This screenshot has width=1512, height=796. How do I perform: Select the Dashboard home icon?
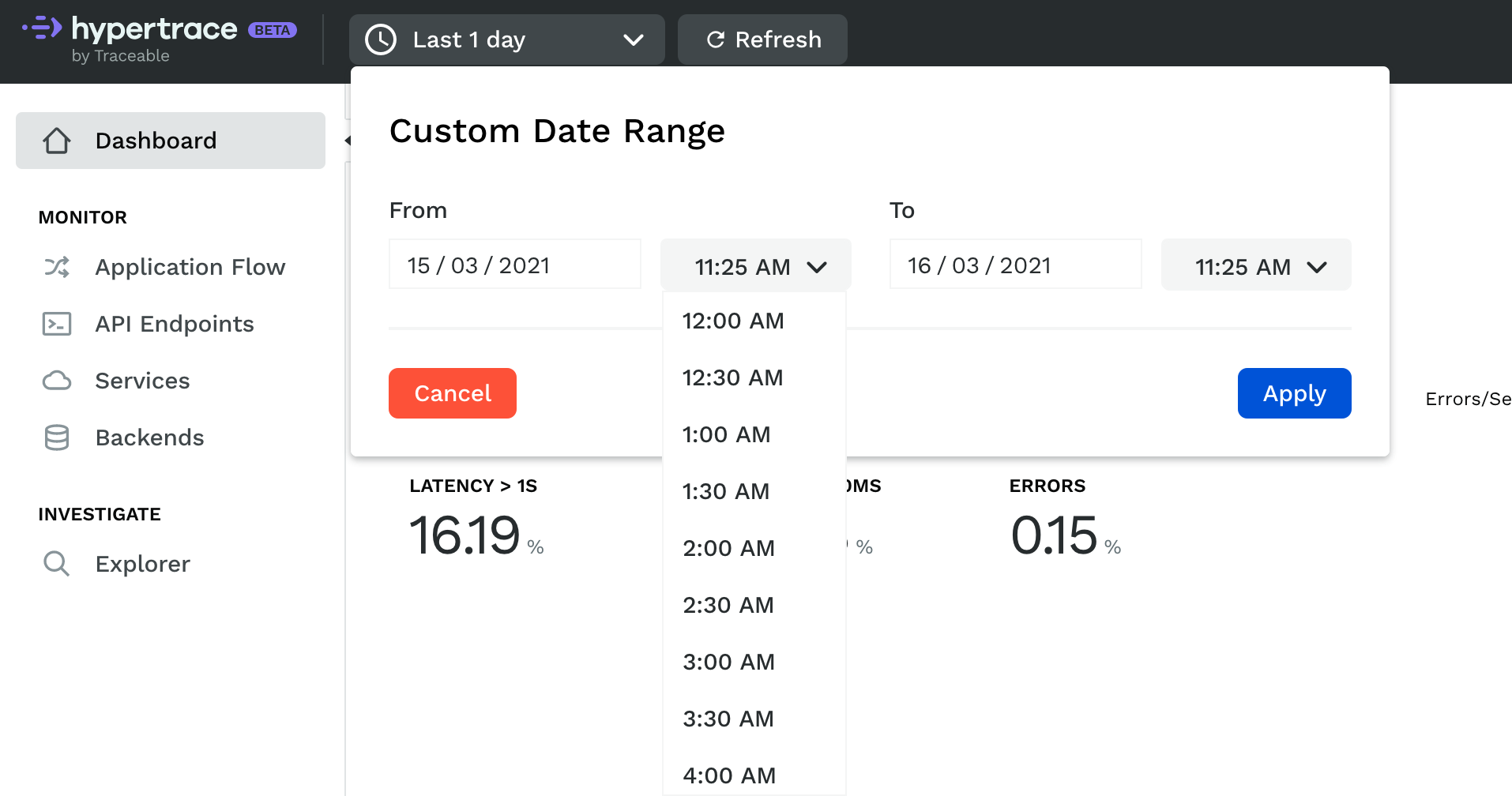tap(56, 140)
